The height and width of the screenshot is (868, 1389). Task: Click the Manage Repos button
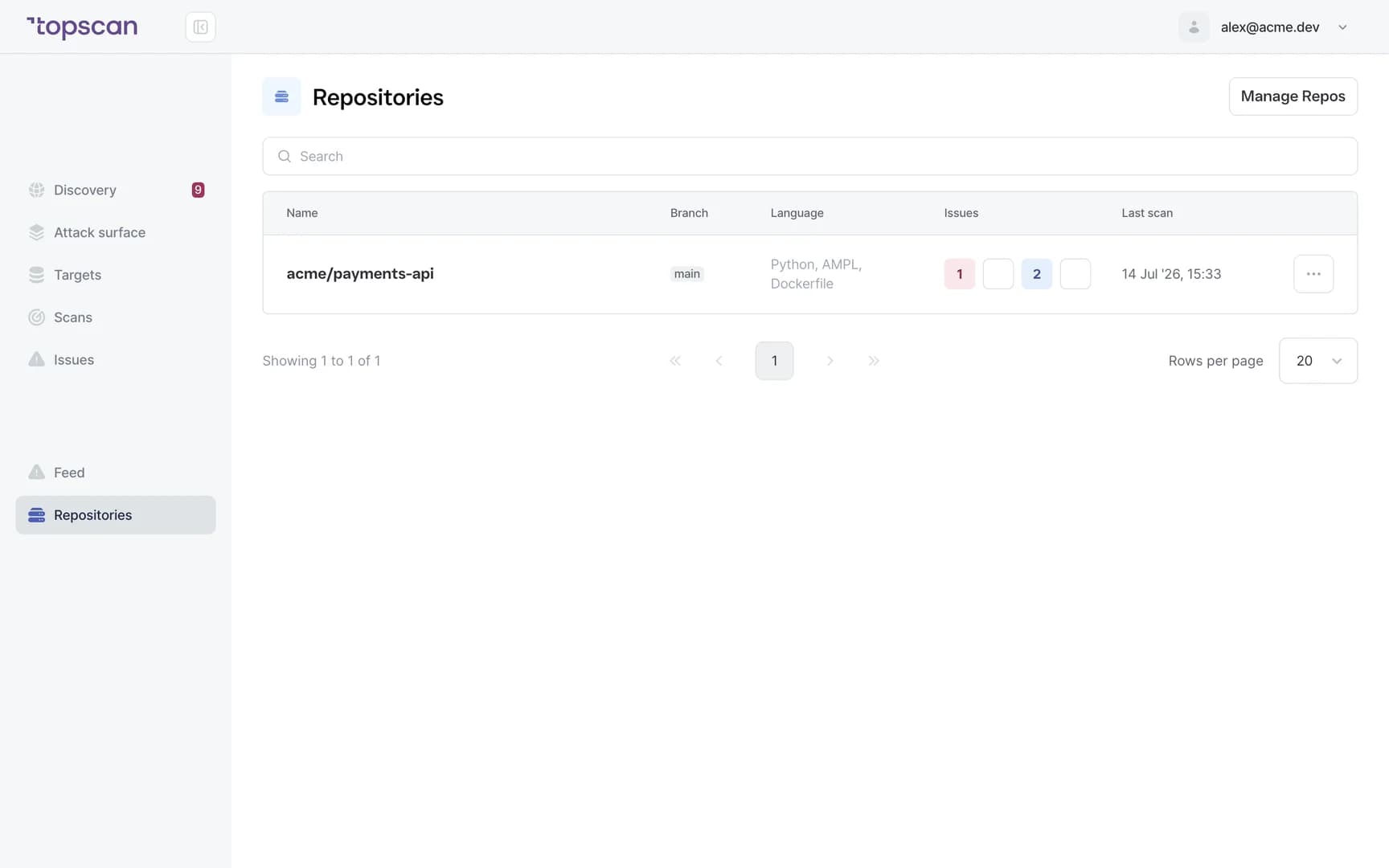(1293, 96)
